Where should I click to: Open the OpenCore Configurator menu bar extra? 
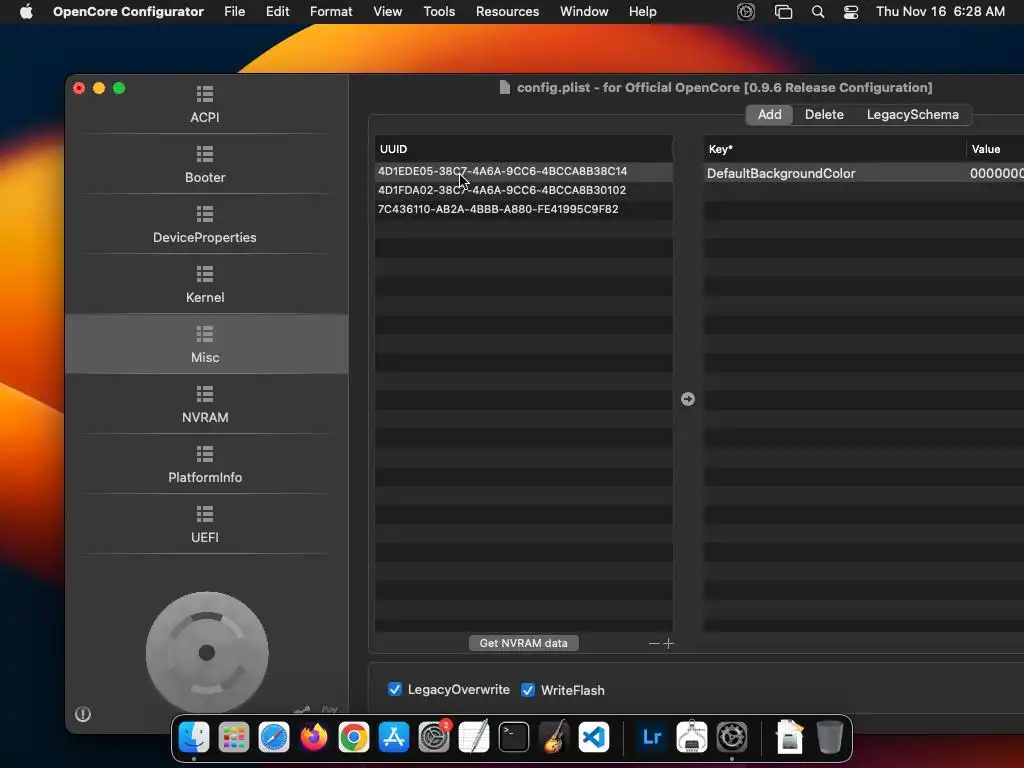(x=746, y=12)
